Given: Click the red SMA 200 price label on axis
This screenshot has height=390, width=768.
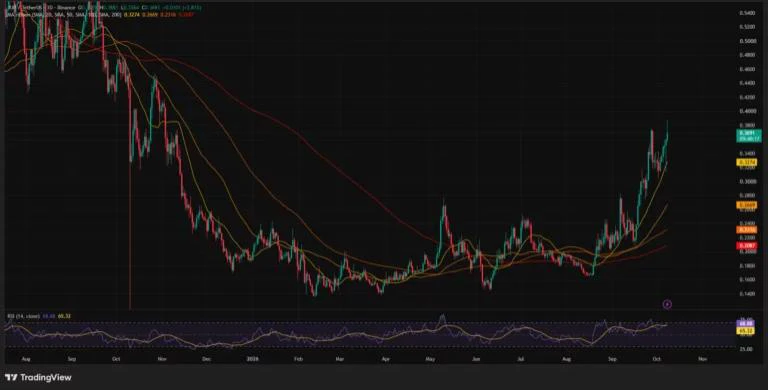Looking at the screenshot, I should (x=747, y=245).
